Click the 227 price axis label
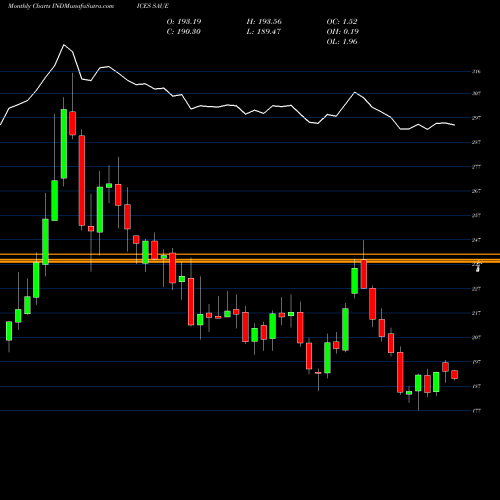The height and width of the screenshot is (500, 500). 476,289
